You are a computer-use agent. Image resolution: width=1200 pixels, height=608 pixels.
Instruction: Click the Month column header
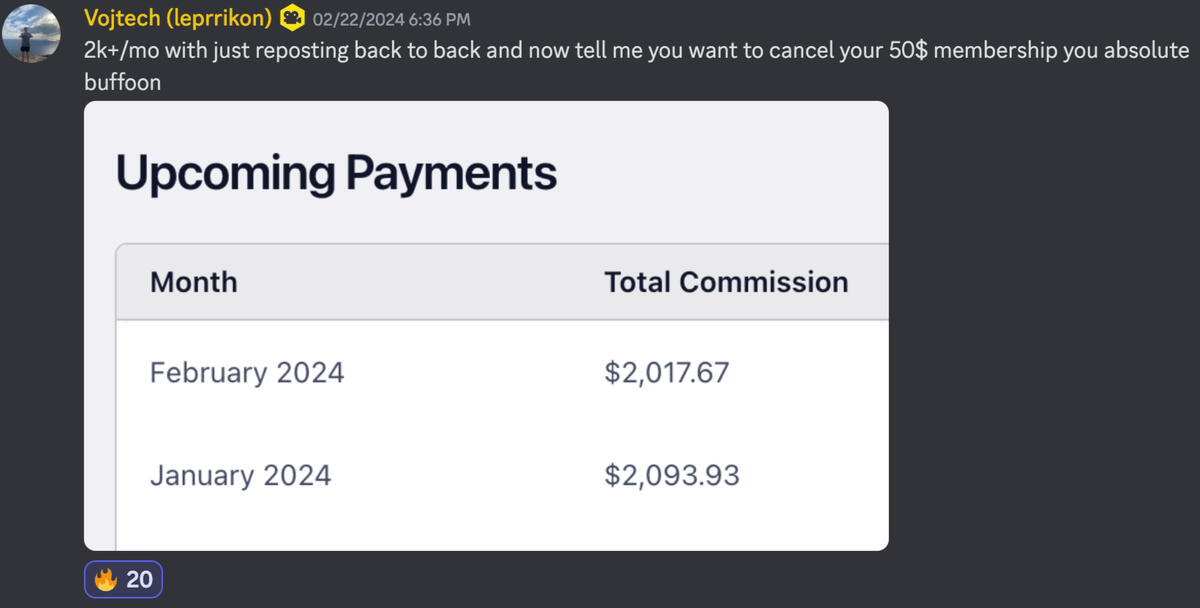[193, 282]
